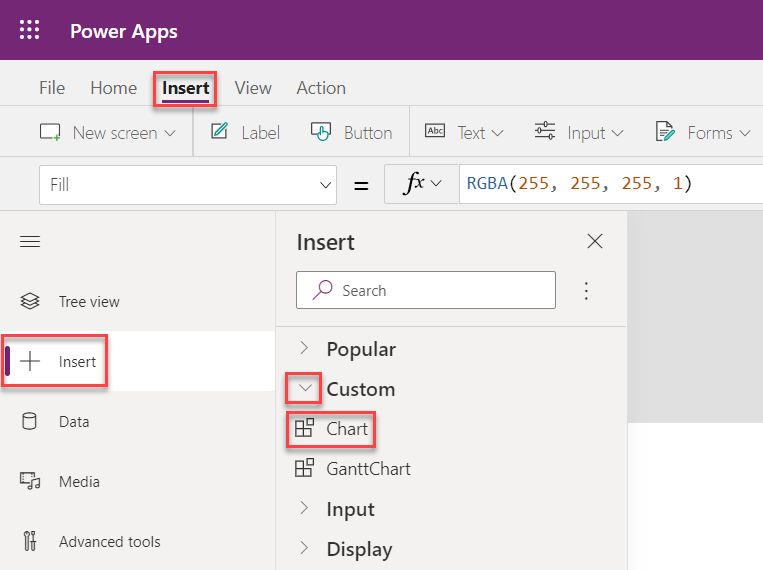
Task: Click the hamburger menu icon in sidebar
Action: click(30, 242)
